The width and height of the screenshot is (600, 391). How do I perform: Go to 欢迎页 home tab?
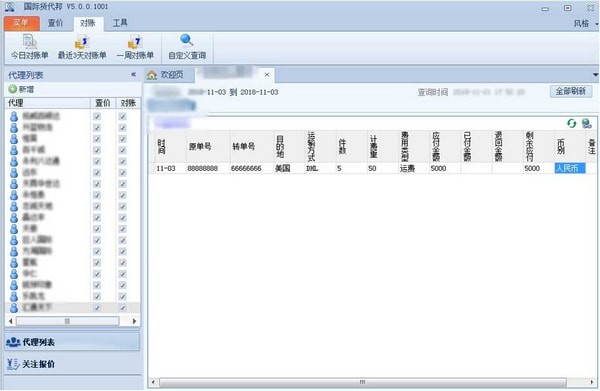point(166,75)
